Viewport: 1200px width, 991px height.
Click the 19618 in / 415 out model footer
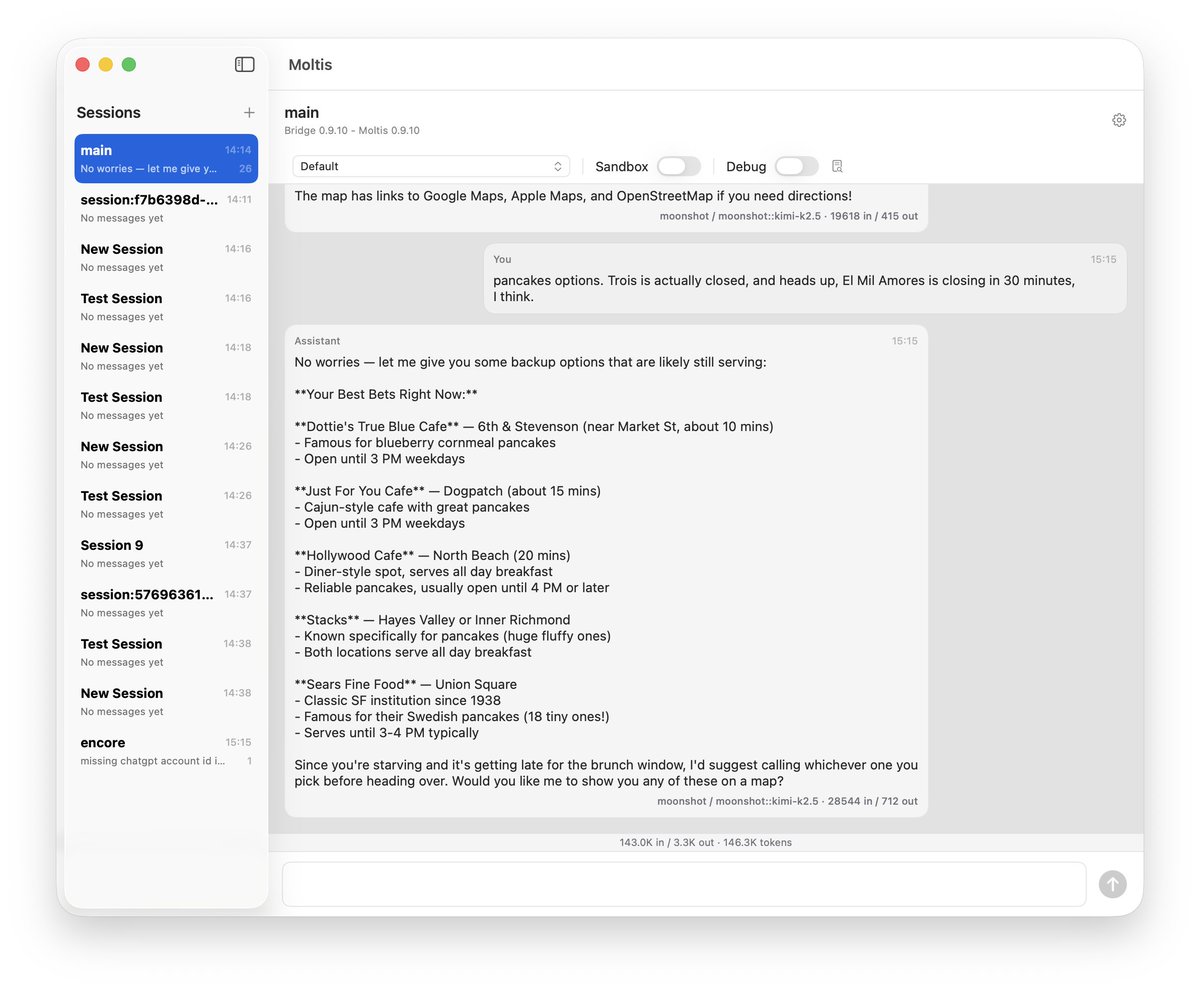(789, 216)
